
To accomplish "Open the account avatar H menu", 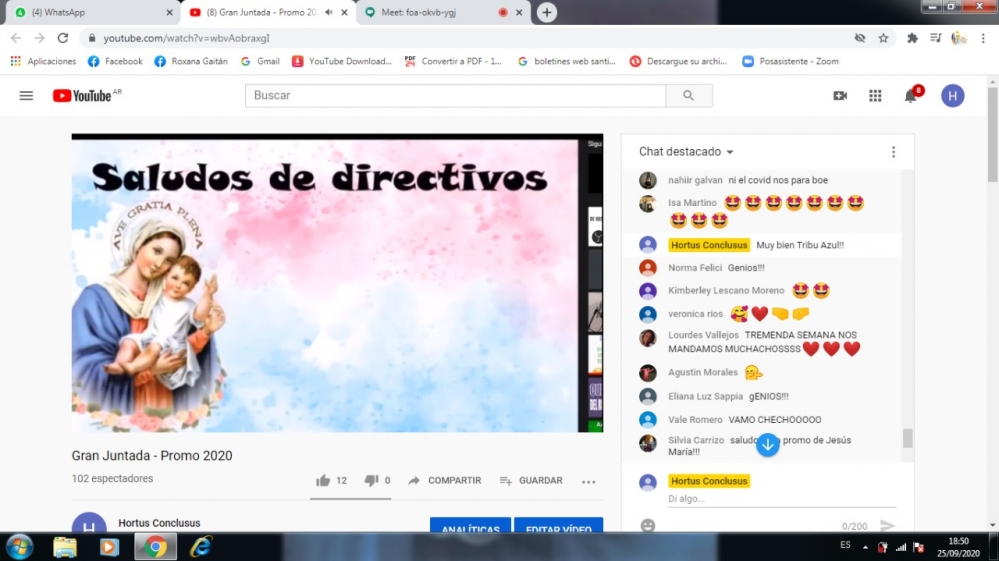I will tap(952, 96).
